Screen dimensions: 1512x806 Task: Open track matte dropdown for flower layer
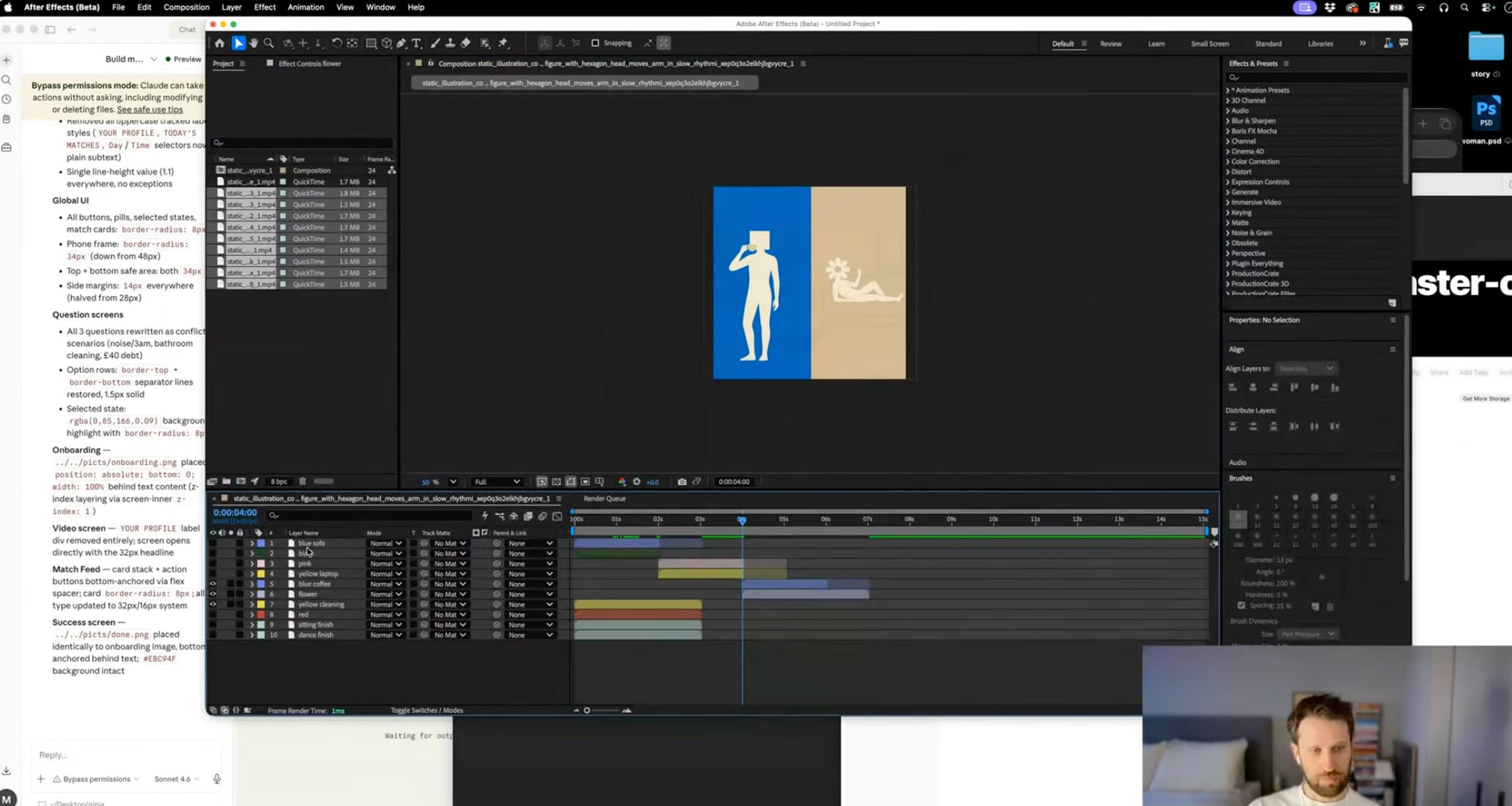(450, 594)
